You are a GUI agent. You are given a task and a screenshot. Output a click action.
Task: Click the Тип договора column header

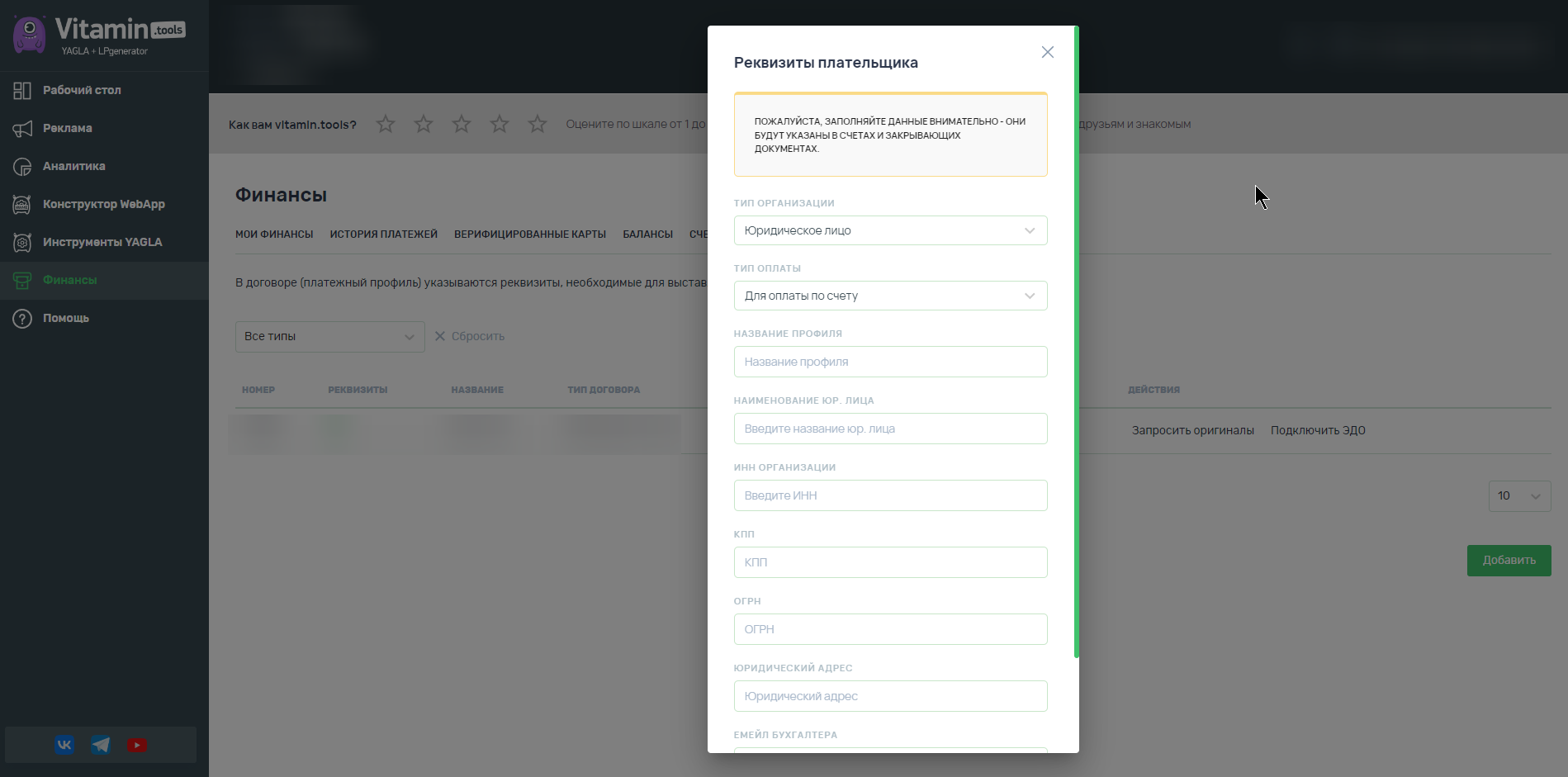[604, 390]
